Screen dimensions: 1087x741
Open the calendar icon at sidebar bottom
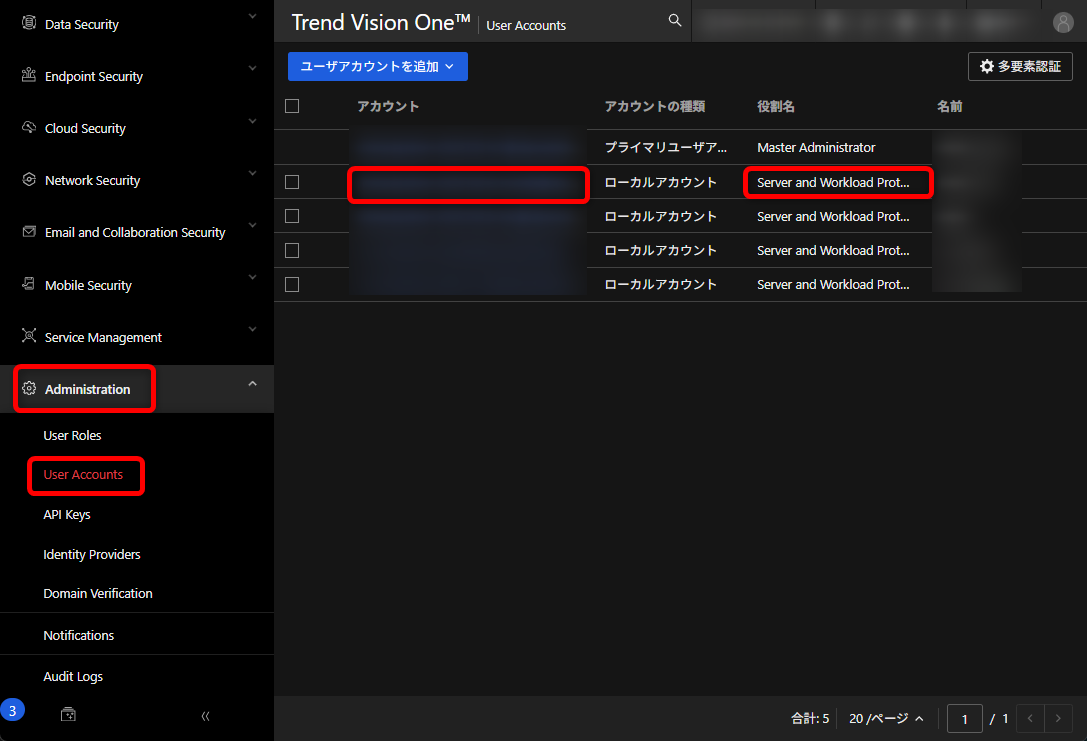68,715
